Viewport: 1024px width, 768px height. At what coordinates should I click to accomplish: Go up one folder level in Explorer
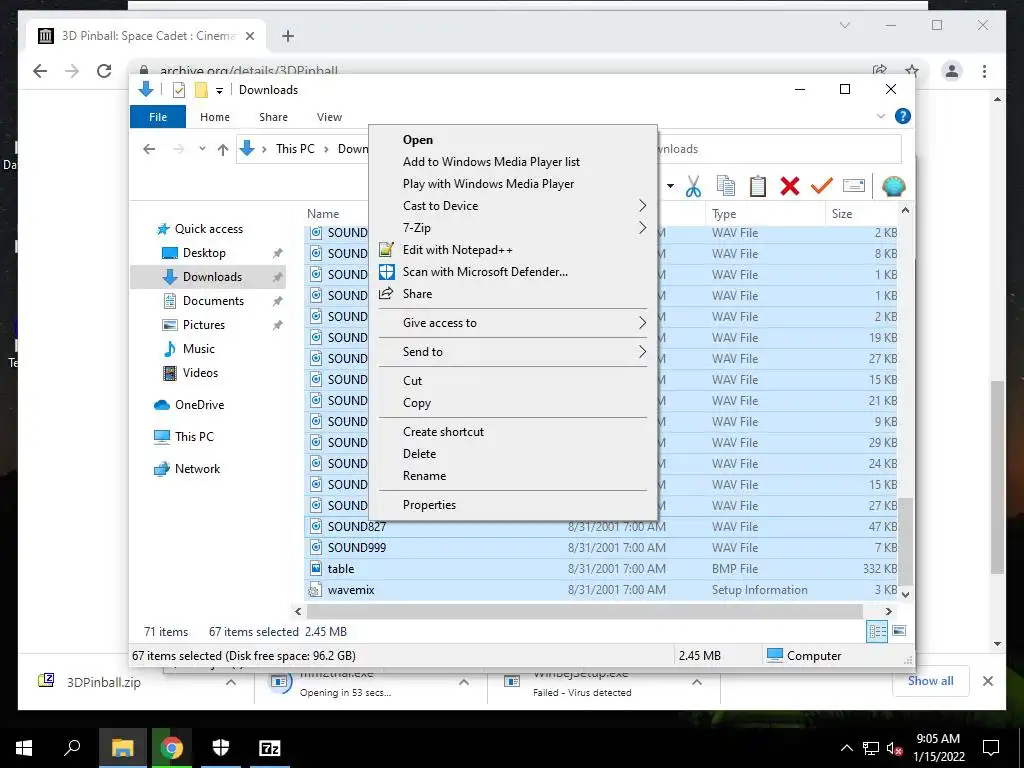point(223,149)
